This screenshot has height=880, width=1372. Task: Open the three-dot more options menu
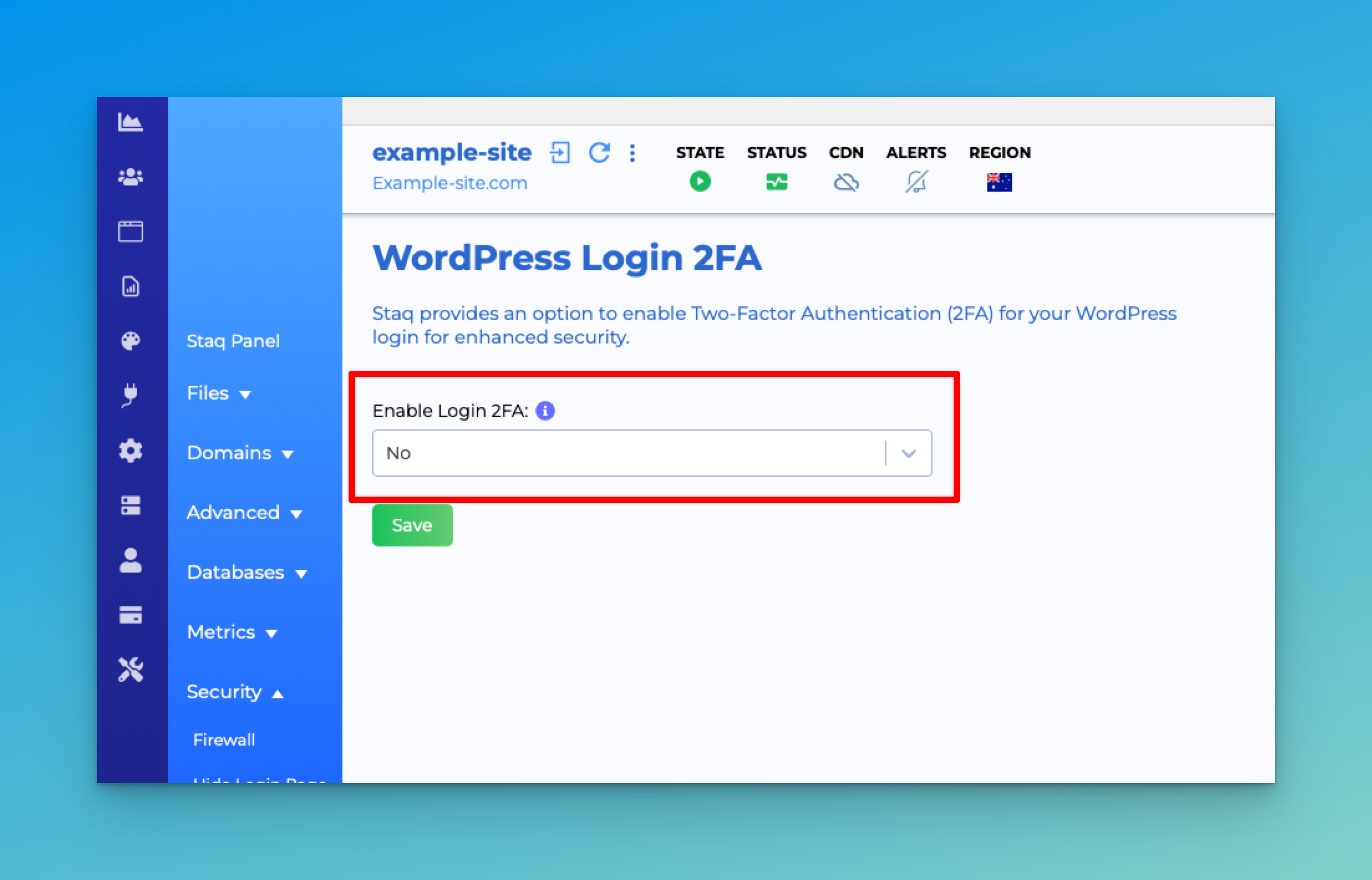(x=632, y=153)
